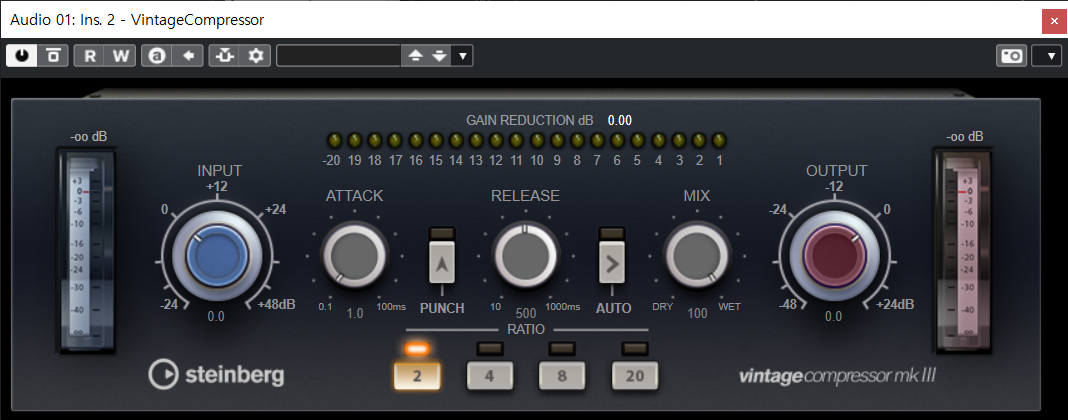Toggle the plug-in activate power button
The image size is (1068, 420).
pos(21,56)
